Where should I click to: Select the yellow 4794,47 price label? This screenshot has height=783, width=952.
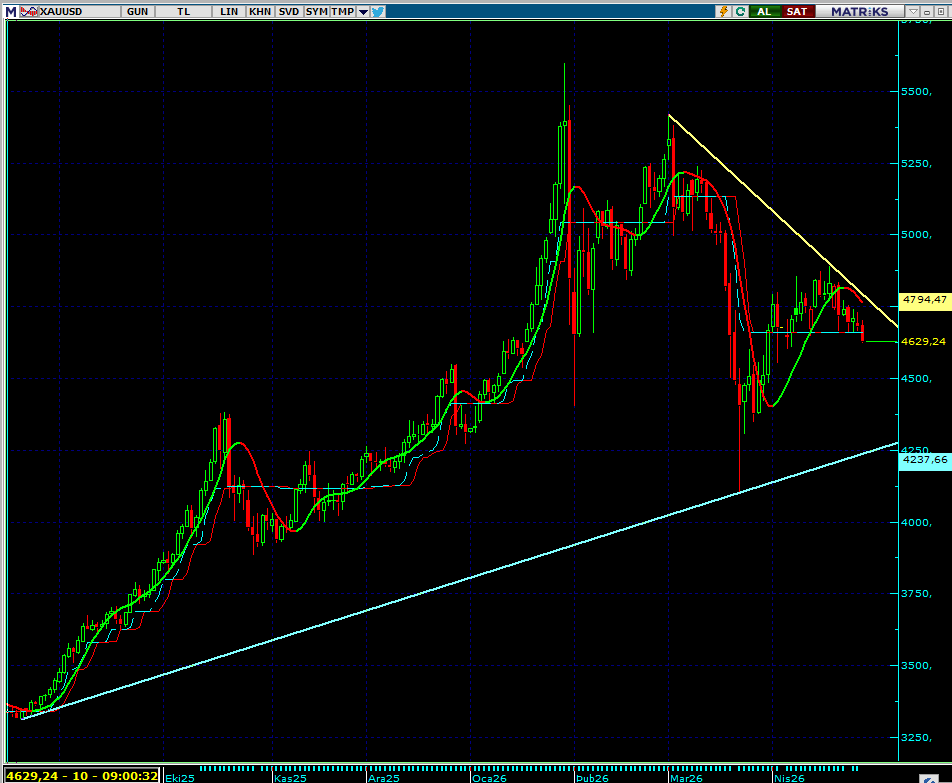pos(924,300)
